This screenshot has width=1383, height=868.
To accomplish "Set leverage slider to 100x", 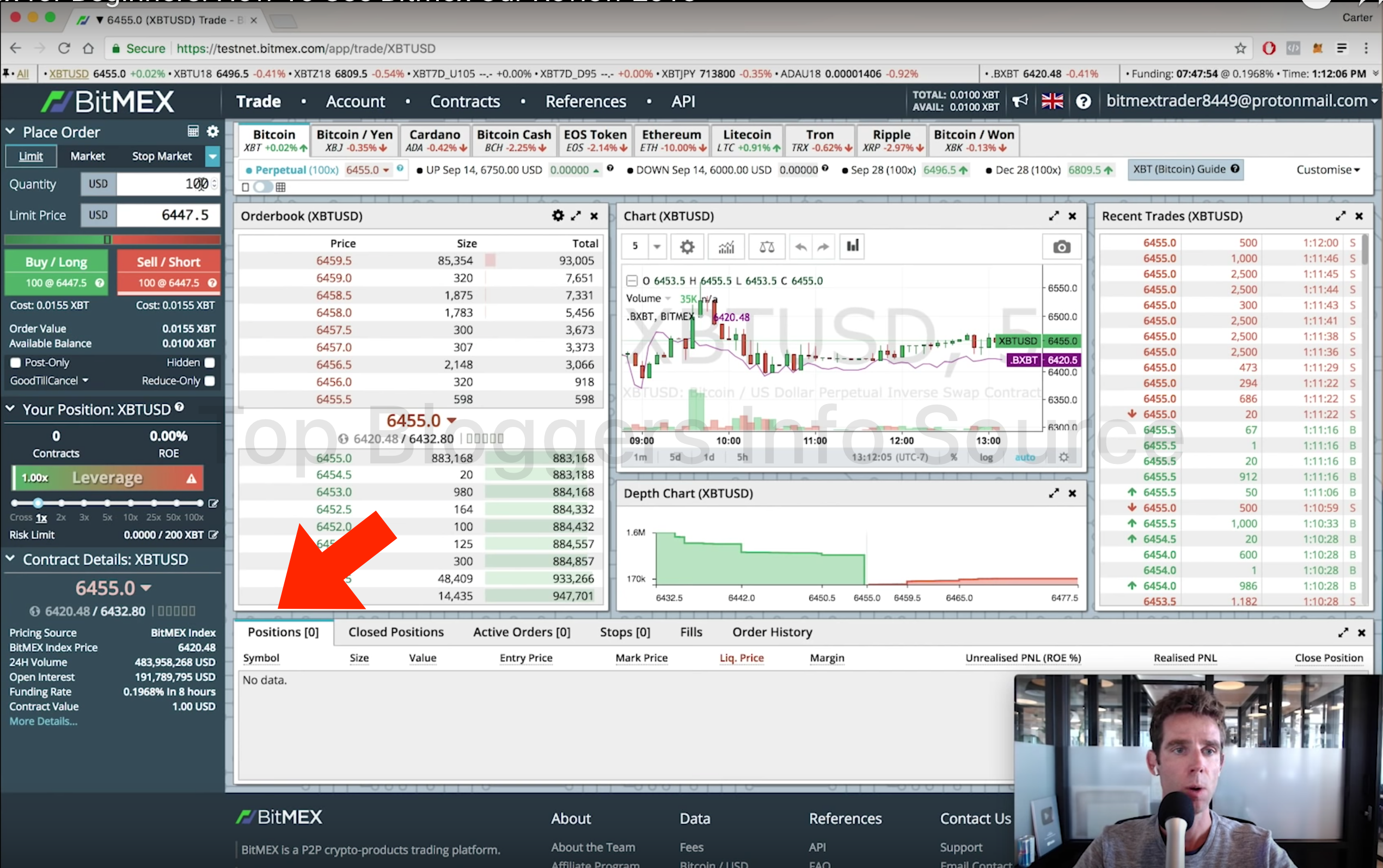I will coord(200,503).
